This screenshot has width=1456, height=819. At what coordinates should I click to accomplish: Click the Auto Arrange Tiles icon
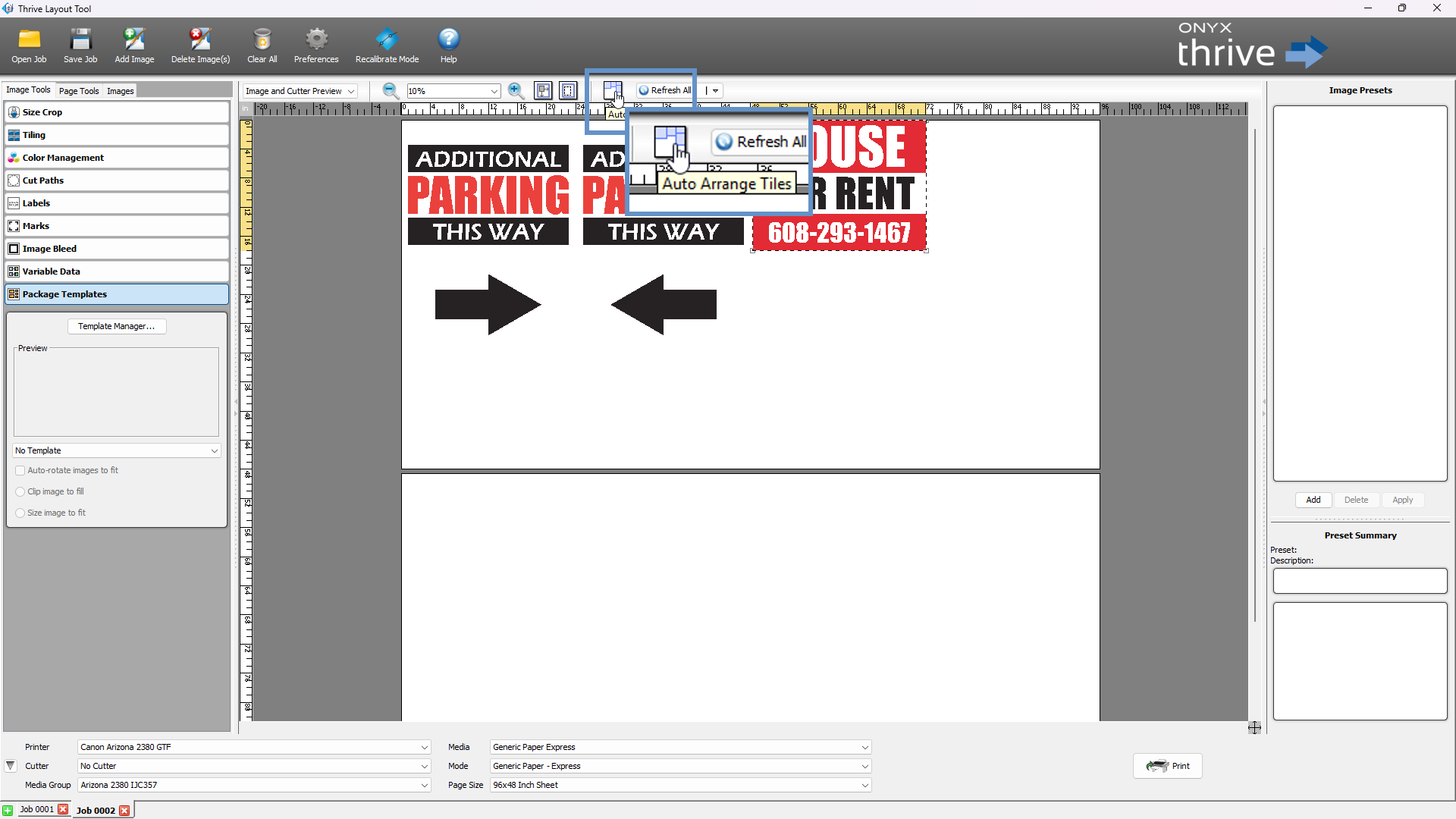(612, 91)
